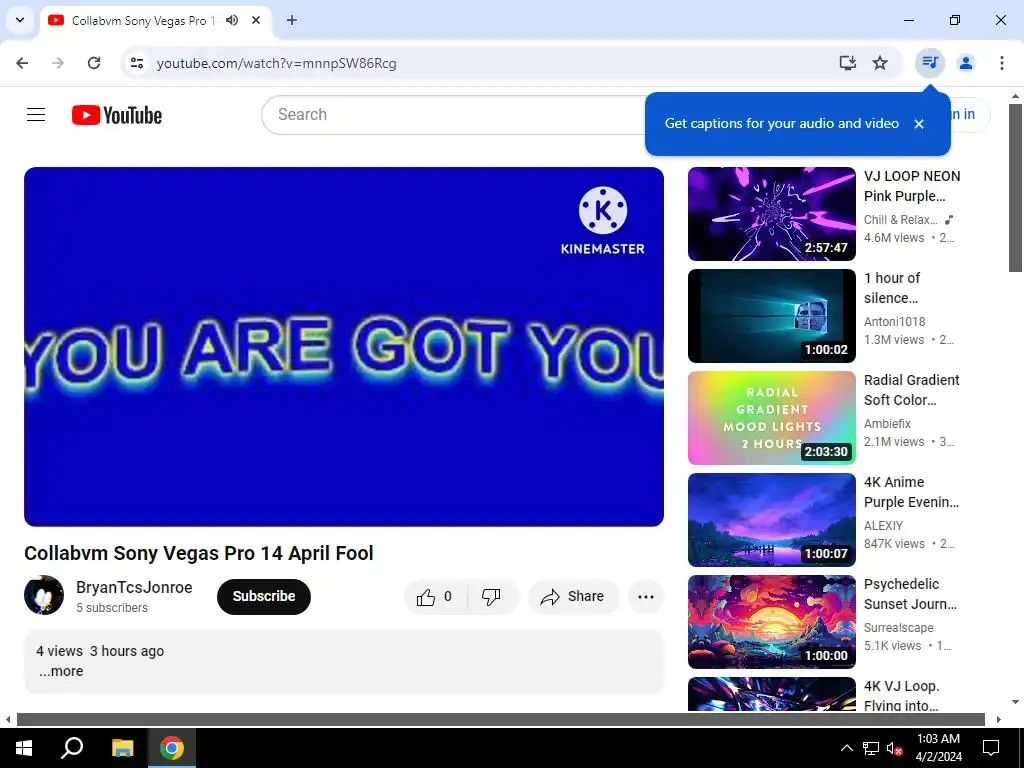Open Radial Gradient mood lights thumbnail

click(x=771, y=418)
